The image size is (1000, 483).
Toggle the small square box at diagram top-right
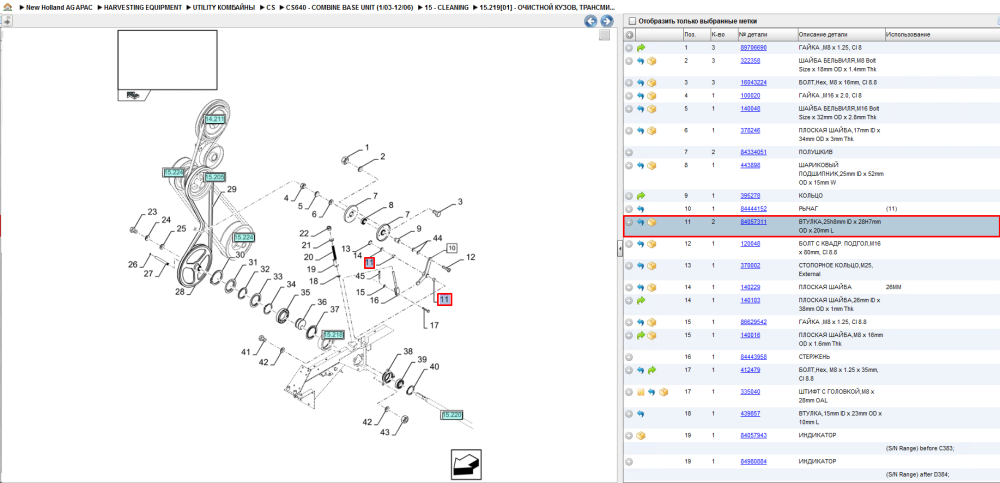click(604, 36)
